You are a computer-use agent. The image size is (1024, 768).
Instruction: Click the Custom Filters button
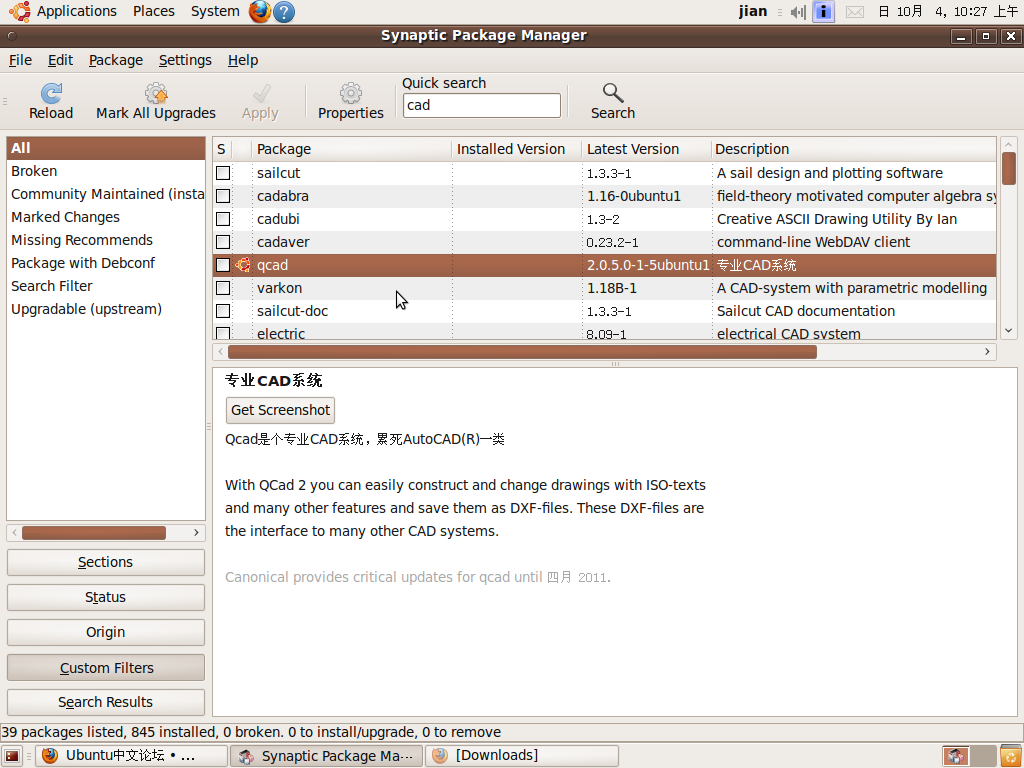[106, 667]
